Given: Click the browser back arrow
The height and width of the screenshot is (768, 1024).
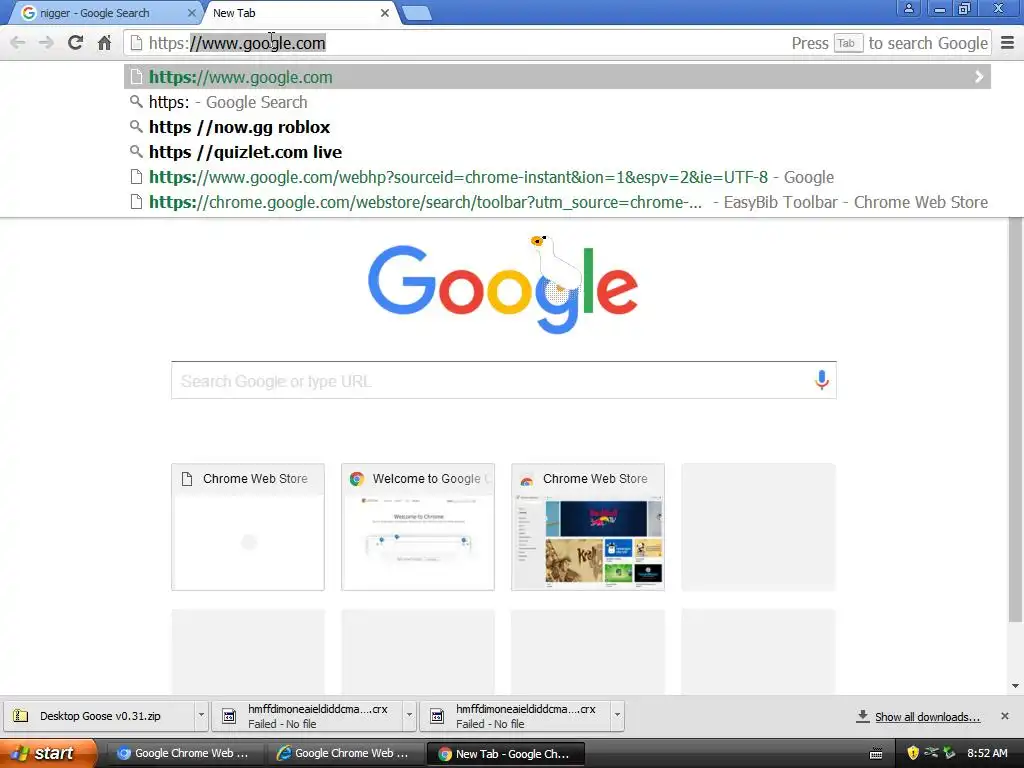Looking at the screenshot, I should point(18,43).
